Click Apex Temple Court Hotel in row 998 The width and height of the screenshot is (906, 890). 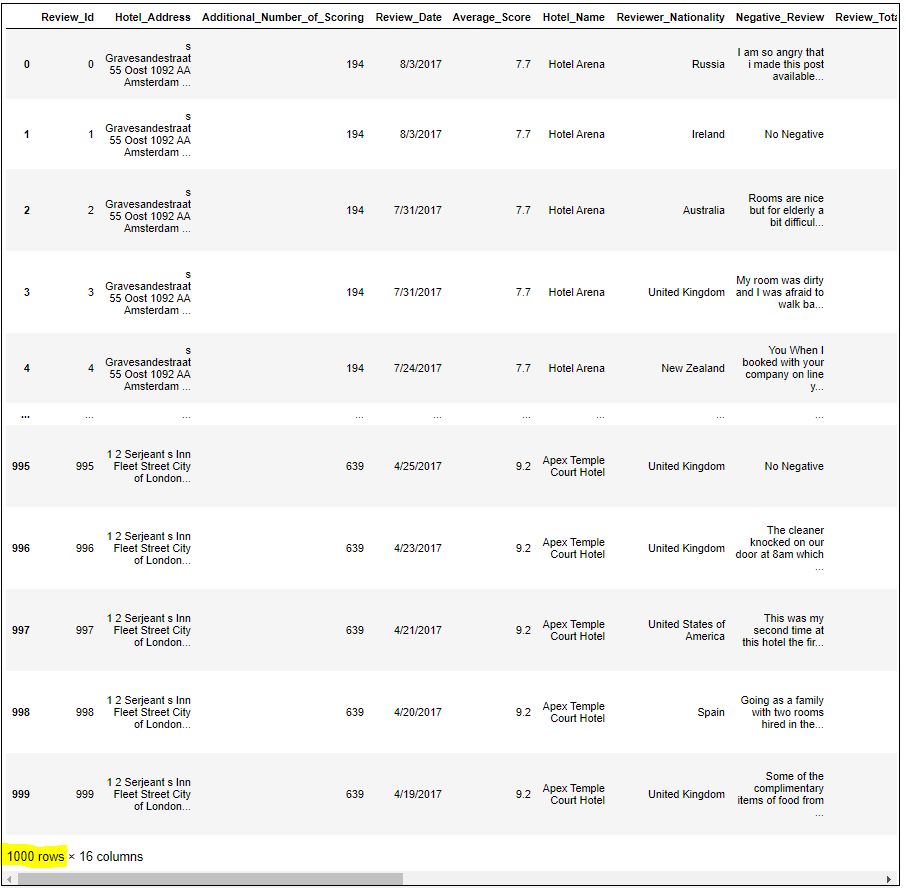click(574, 713)
